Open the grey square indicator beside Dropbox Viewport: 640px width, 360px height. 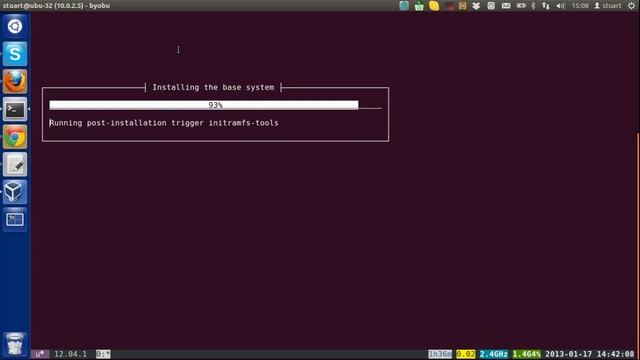(491, 6)
